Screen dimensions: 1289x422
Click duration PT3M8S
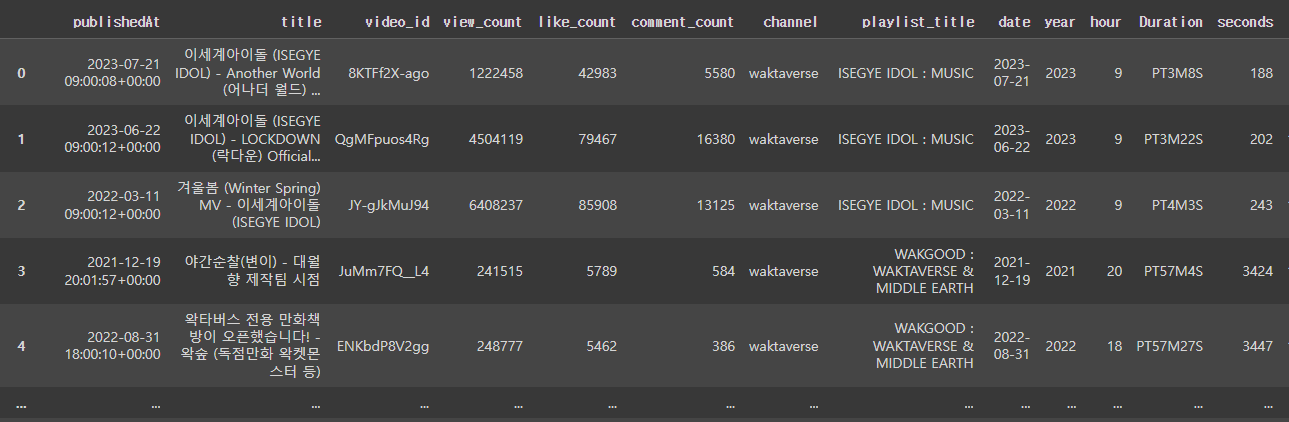(x=1177, y=73)
